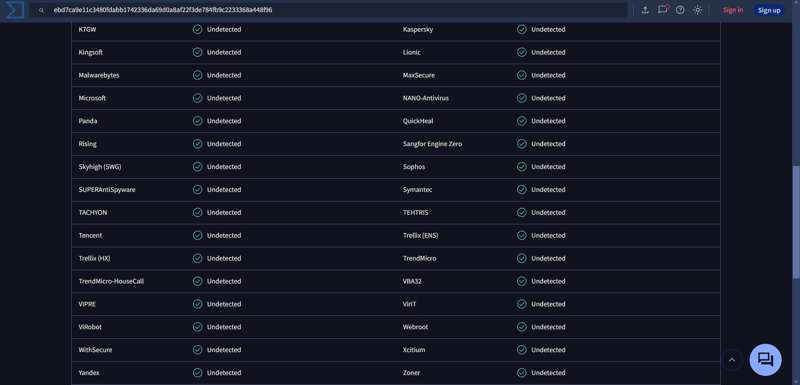This screenshot has height=385, width=800.
Task: Select the QuickHeal engine name
Action: pos(418,121)
